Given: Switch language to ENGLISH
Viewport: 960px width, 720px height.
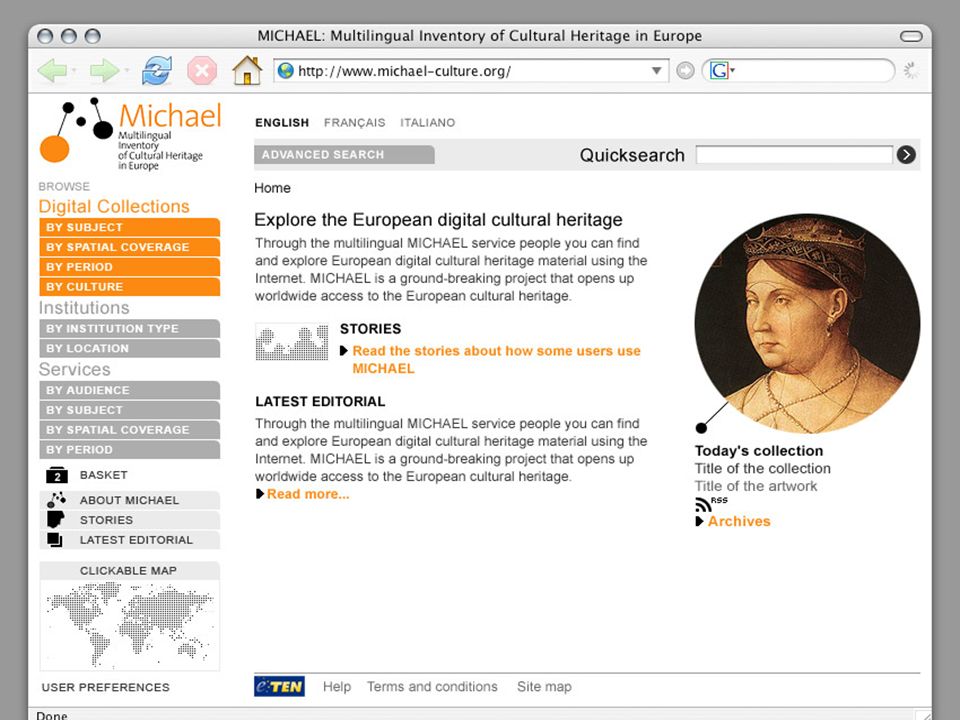Looking at the screenshot, I should [282, 122].
